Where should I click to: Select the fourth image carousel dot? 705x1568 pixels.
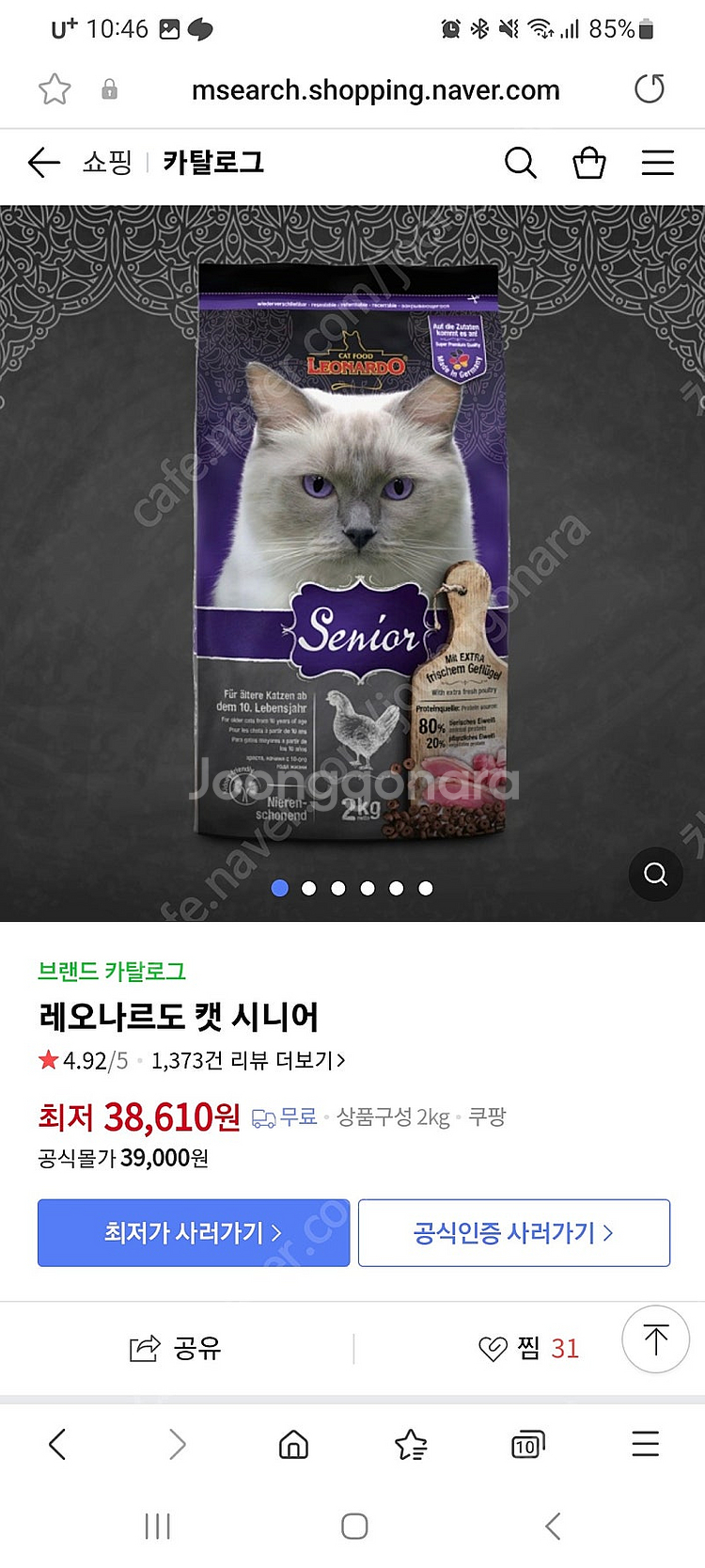click(x=368, y=888)
